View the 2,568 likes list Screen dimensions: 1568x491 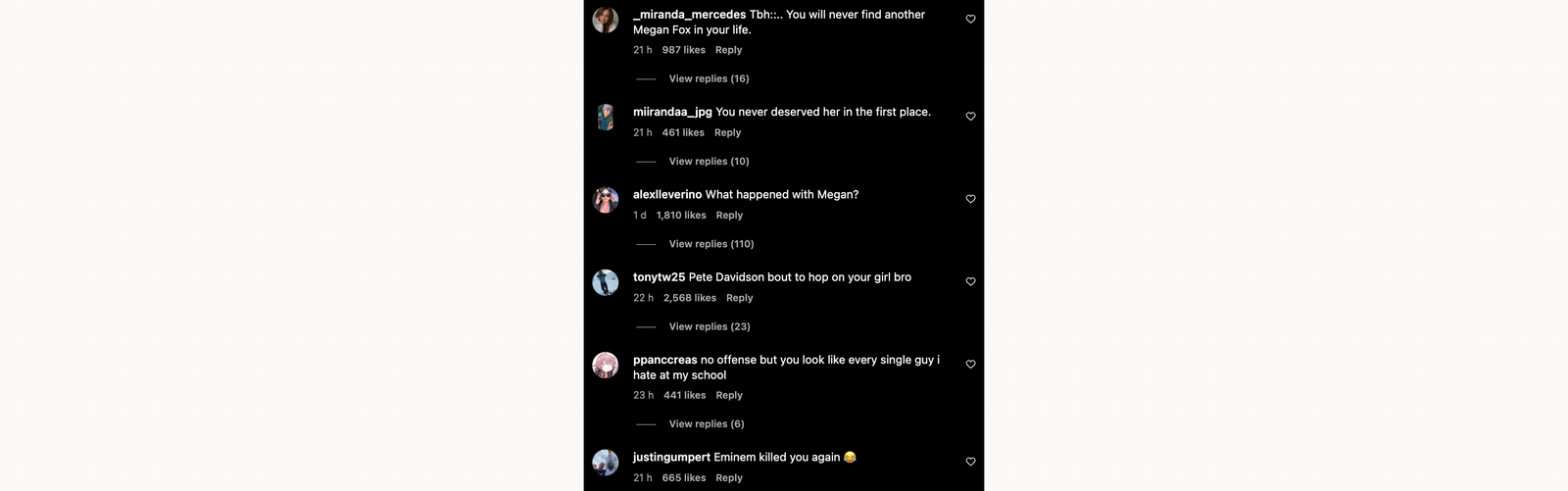coord(689,298)
